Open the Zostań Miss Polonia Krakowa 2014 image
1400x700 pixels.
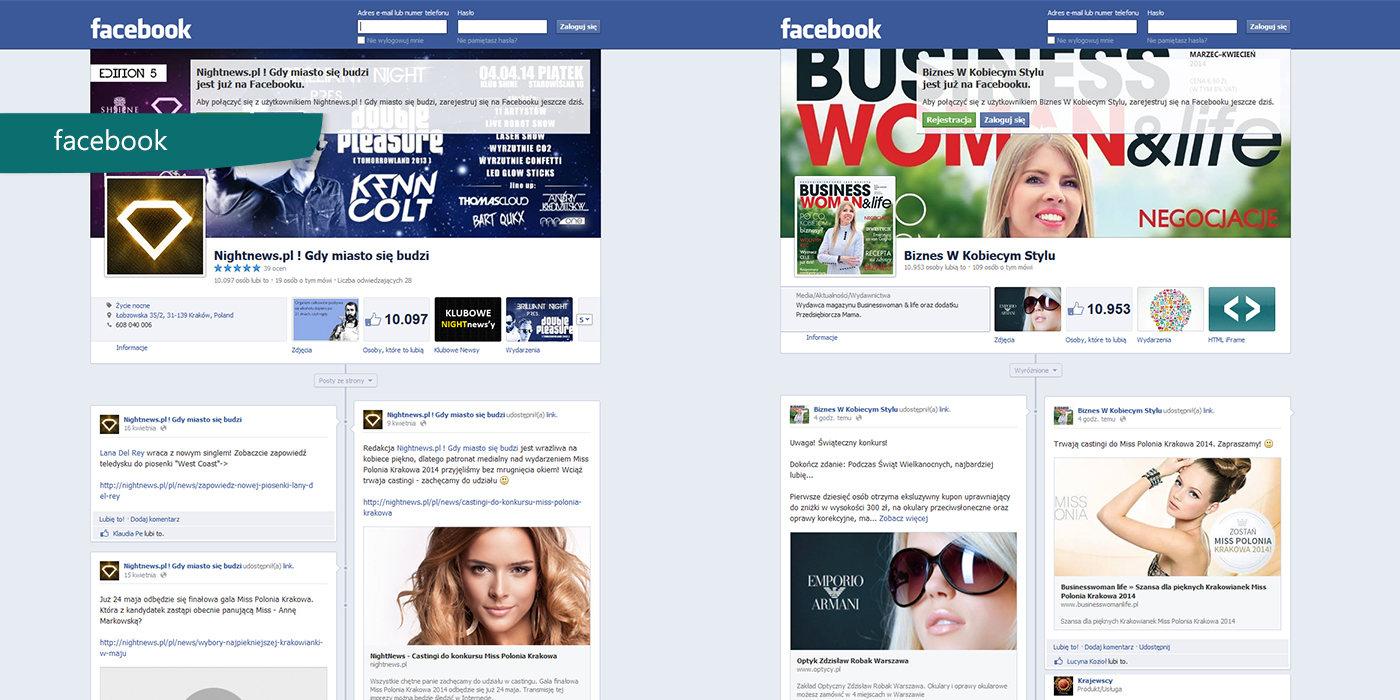pyautogui.click(x=1167, y=517)
